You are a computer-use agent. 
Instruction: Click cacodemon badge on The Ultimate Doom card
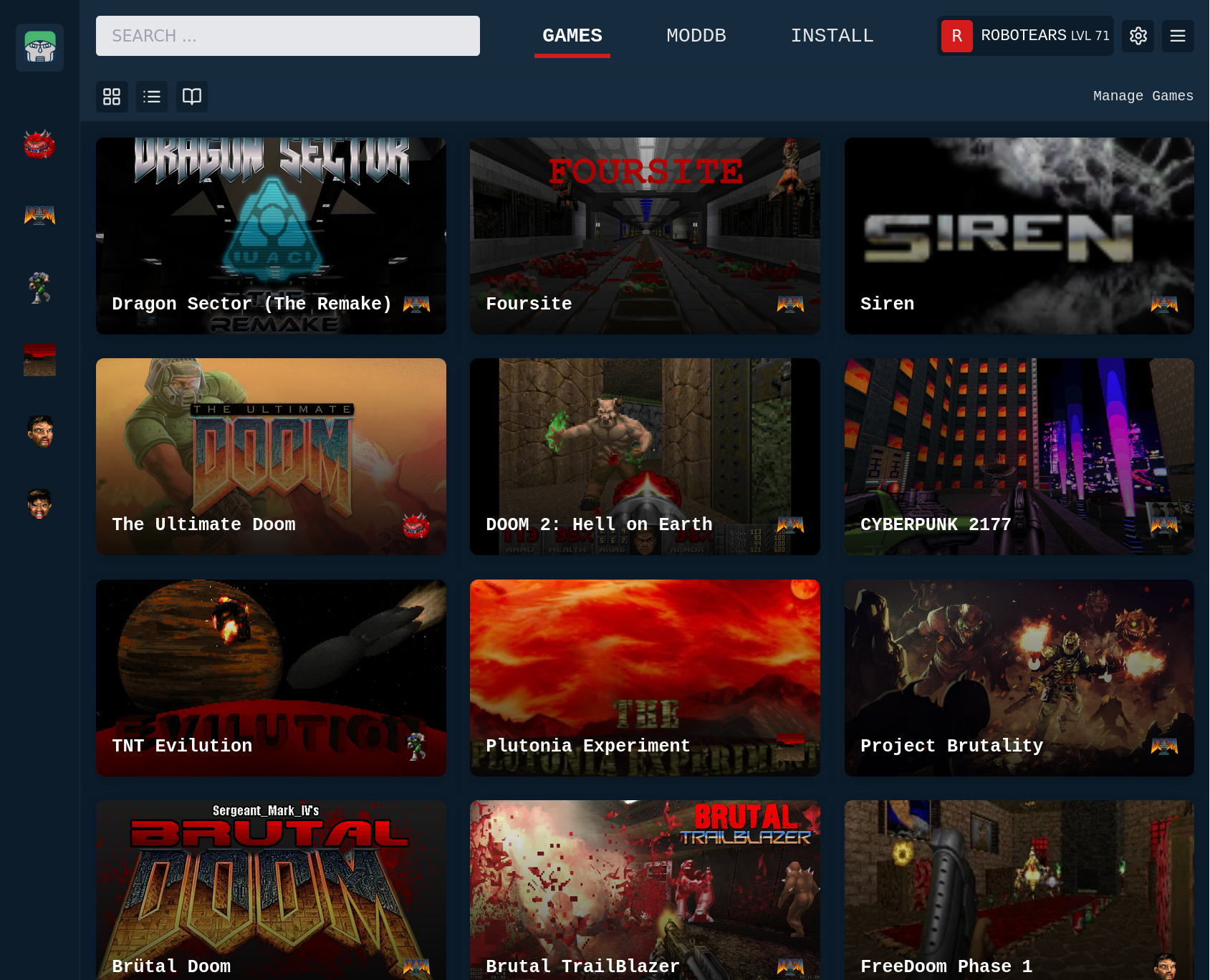click(416, 525)
